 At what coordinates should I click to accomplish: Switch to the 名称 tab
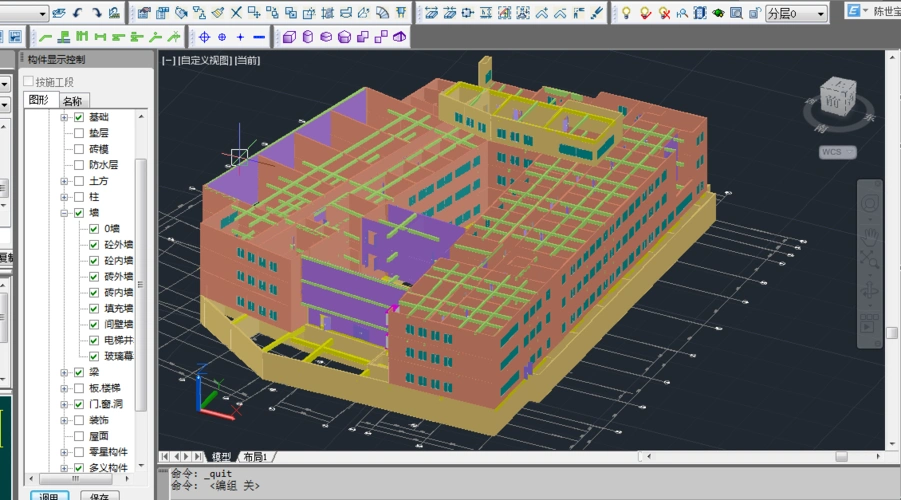point(72,101)
